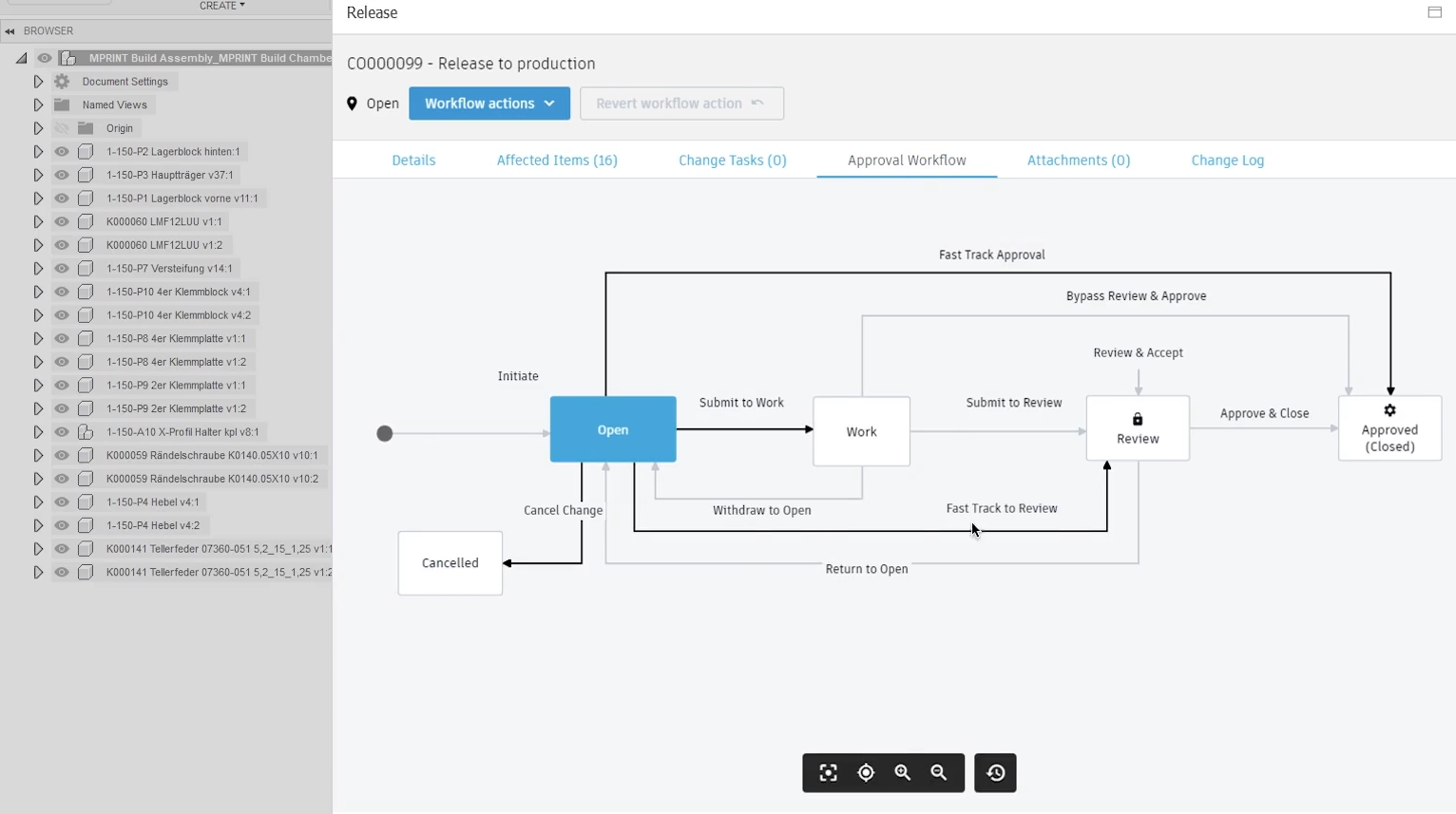Hide 1-150-P2 Lagerblock hinten:1 component
Screen dimensions: 1456x814
tap(62, 152)
